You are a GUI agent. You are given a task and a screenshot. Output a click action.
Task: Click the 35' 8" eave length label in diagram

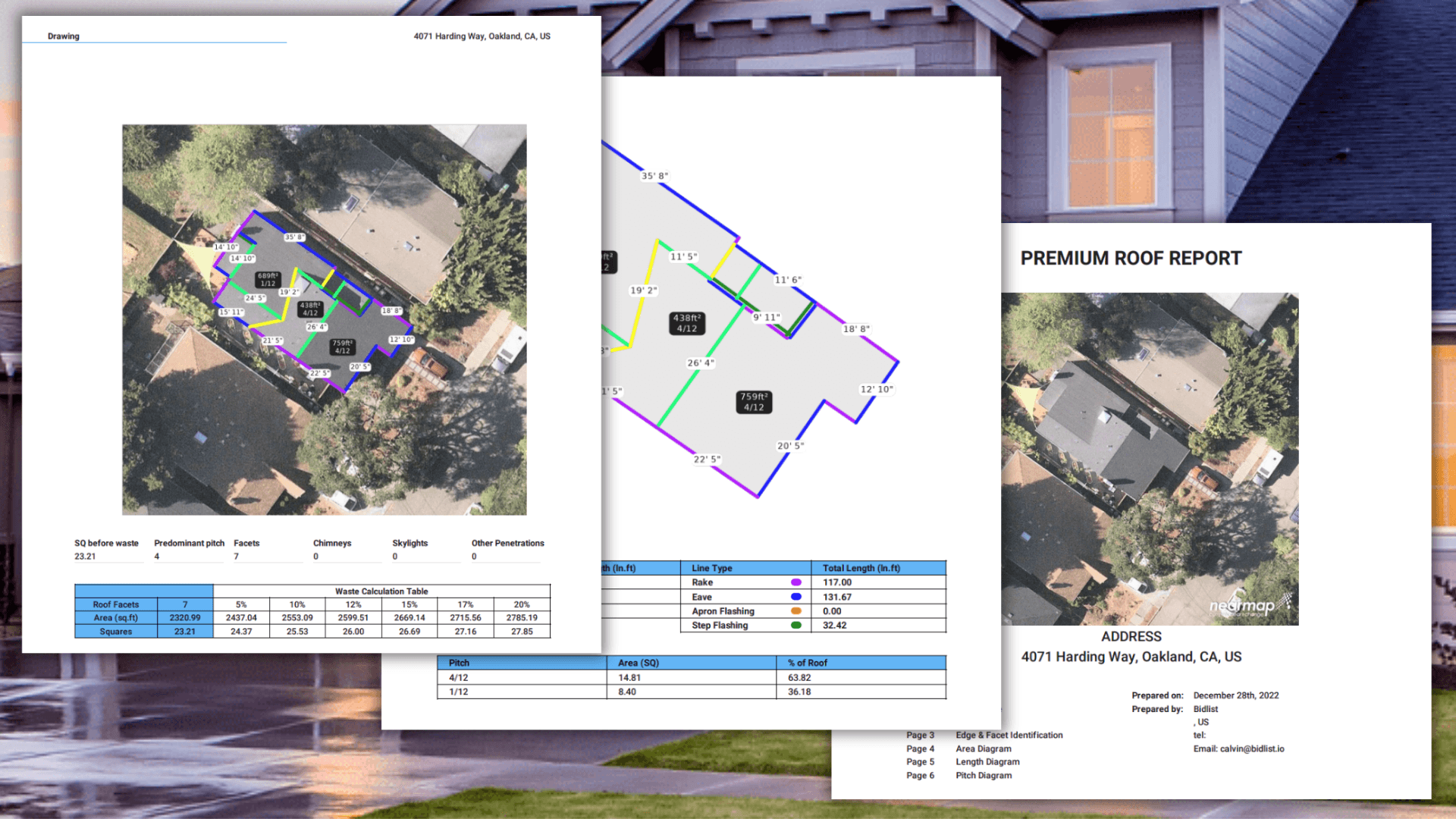click(654, 176)
